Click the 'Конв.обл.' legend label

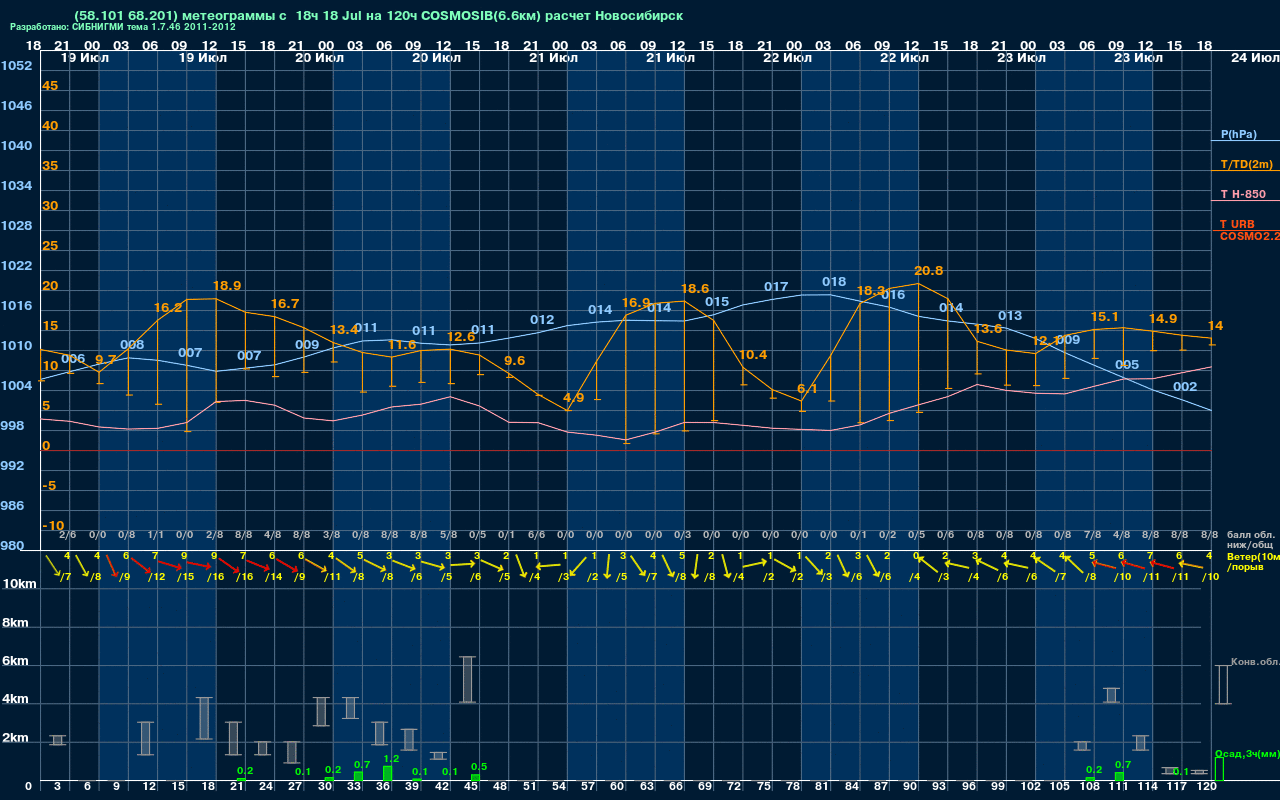1255,662
